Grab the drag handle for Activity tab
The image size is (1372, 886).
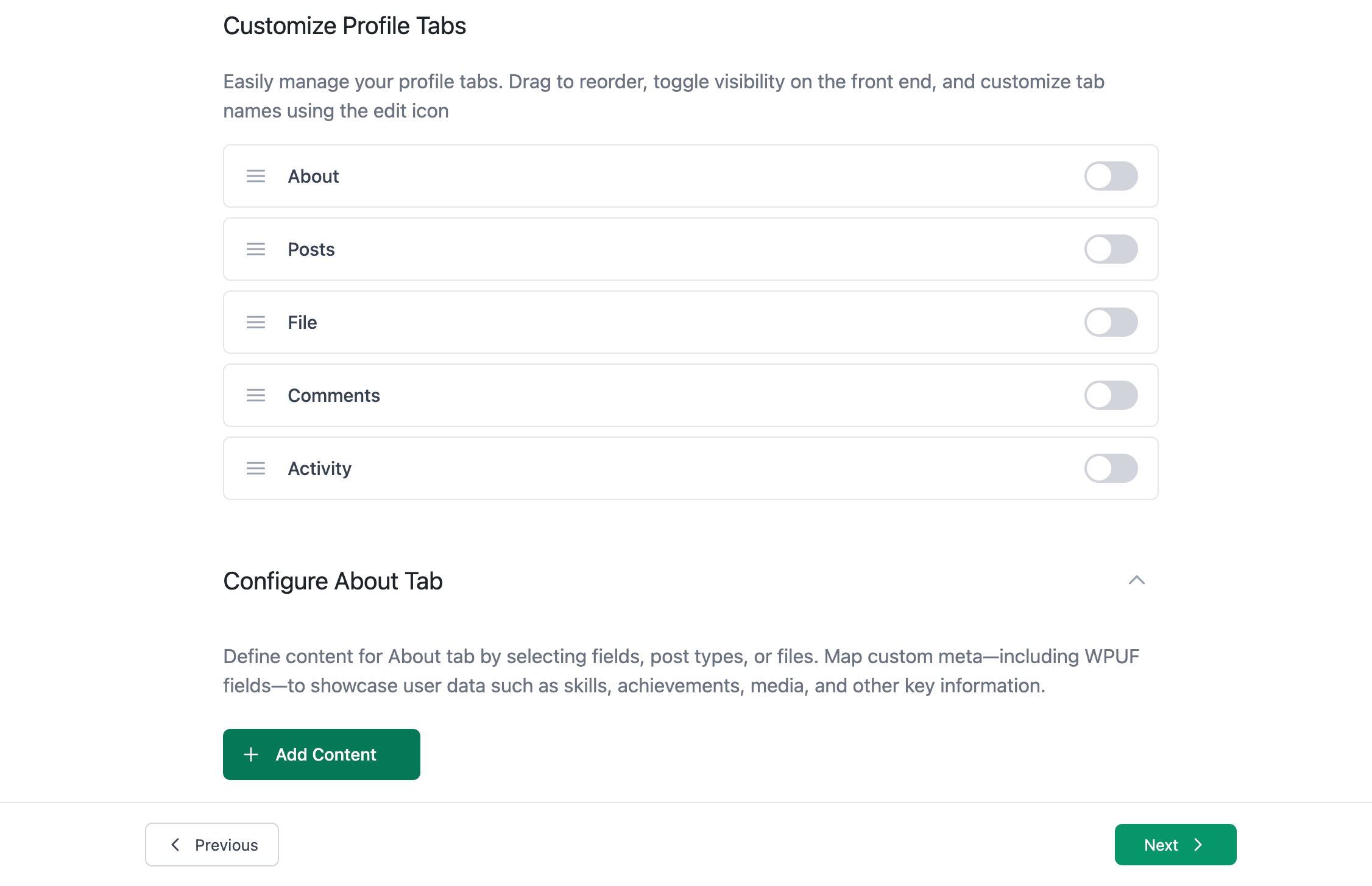(256, 468)
